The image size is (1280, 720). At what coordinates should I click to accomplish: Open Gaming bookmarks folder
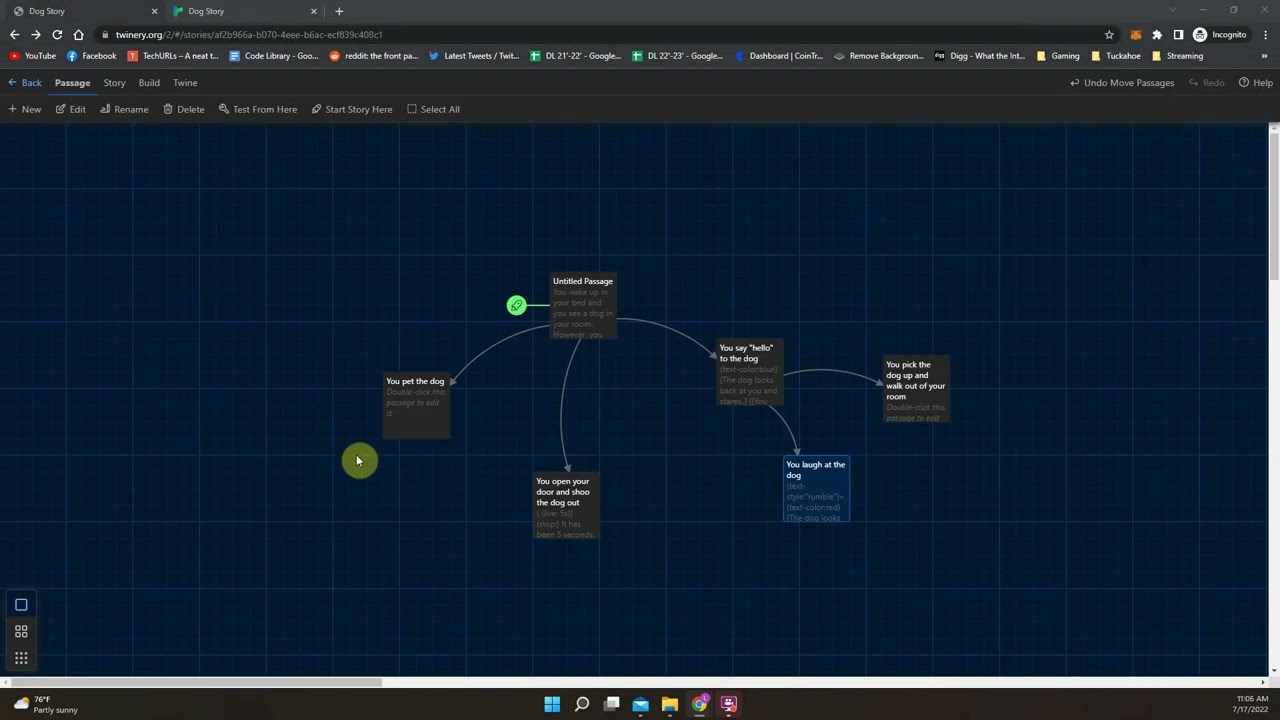tap(1058, 56)
